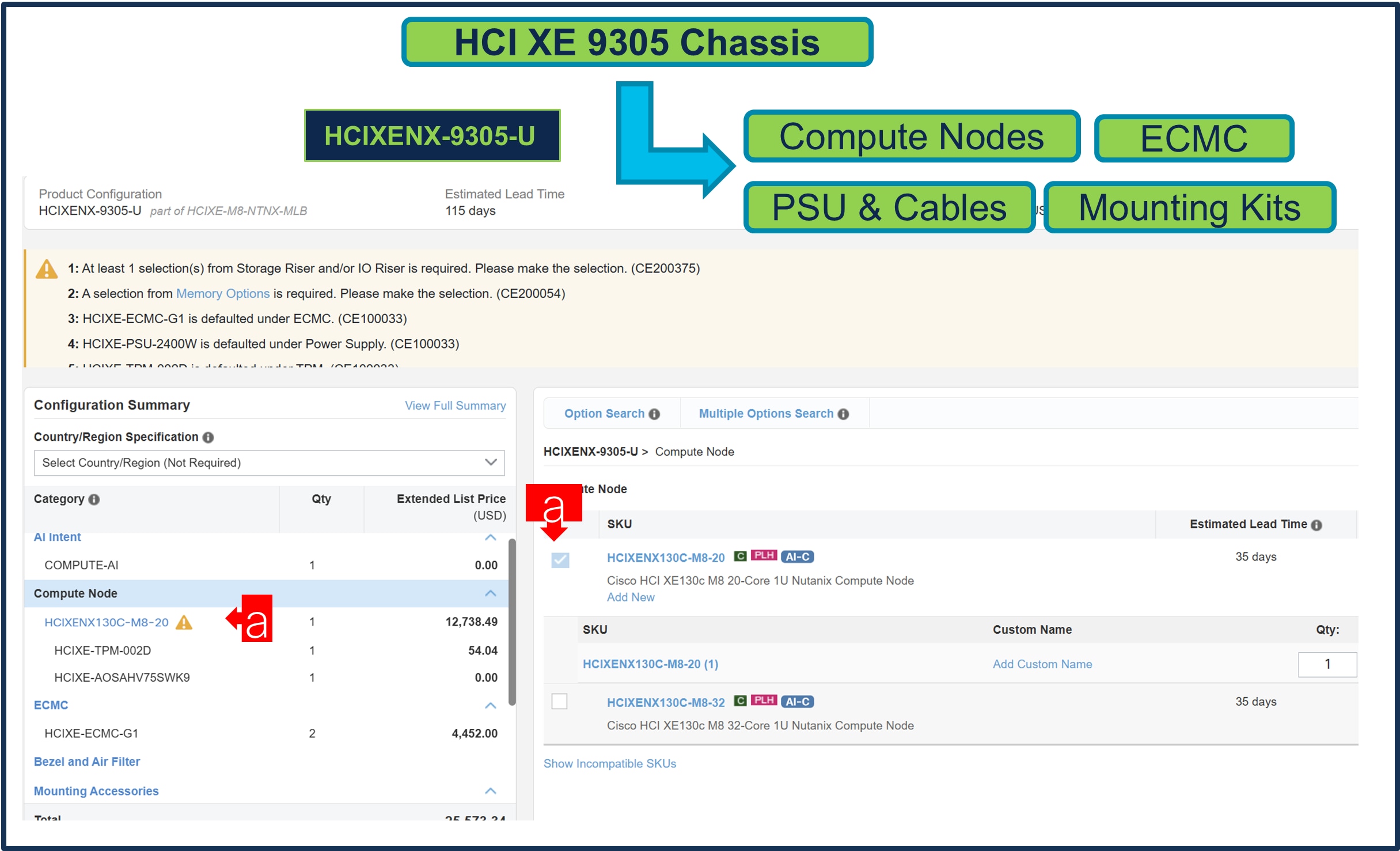Click Show Incompatible SKUs link
1400x851 pixels.
610,764
